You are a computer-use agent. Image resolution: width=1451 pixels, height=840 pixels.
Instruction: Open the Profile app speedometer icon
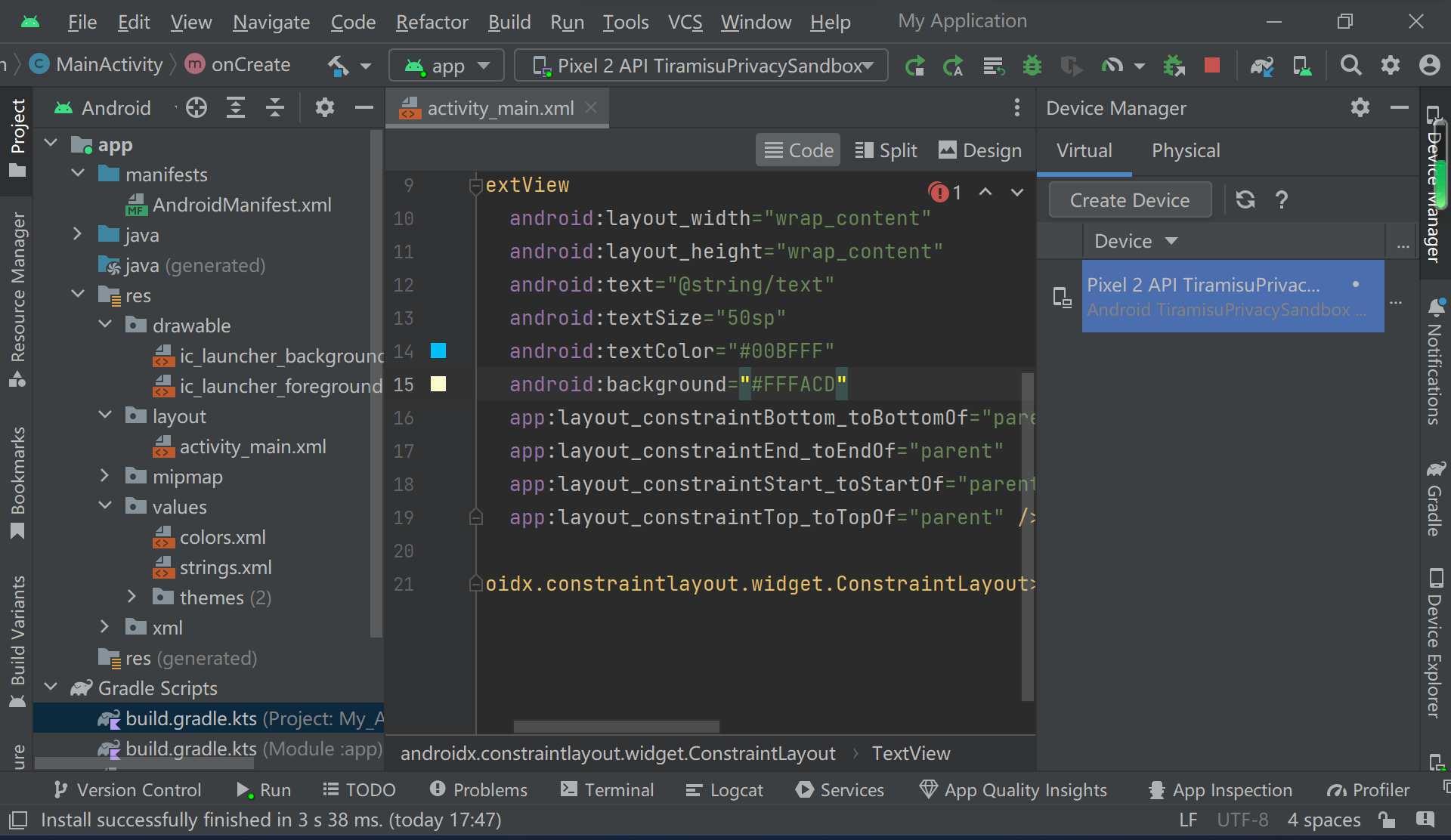[x=1112, y=66]
